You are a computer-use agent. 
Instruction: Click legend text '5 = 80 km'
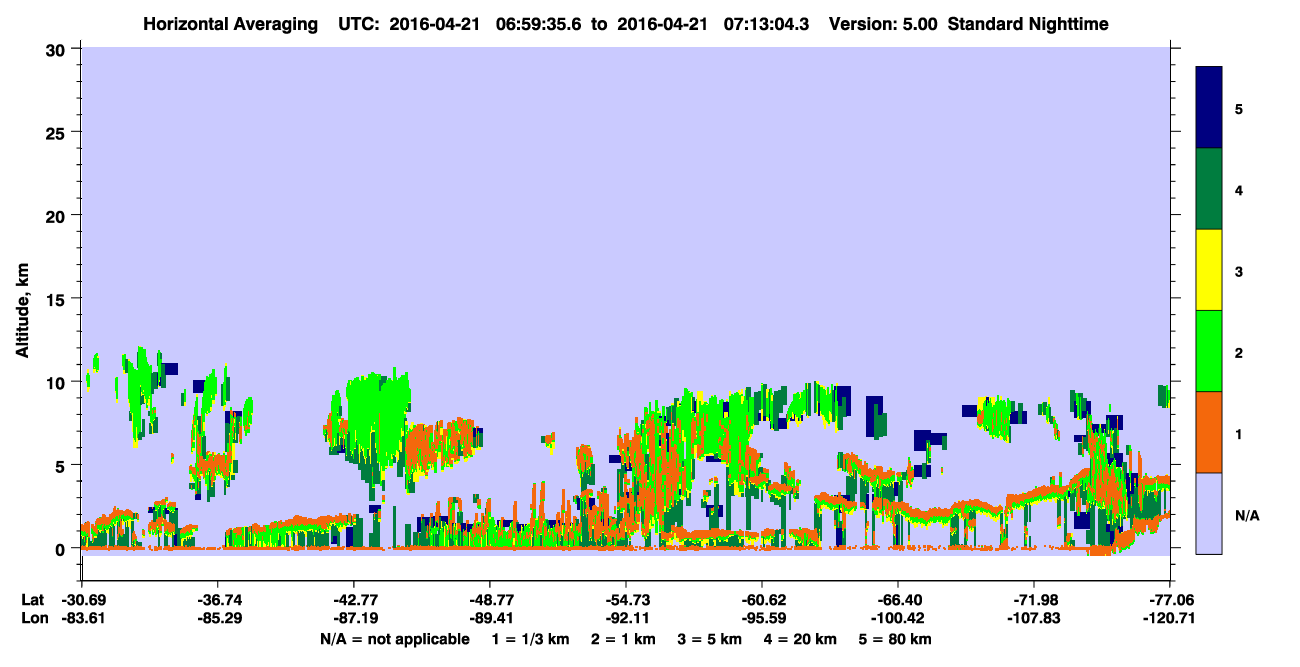(896, 639)
